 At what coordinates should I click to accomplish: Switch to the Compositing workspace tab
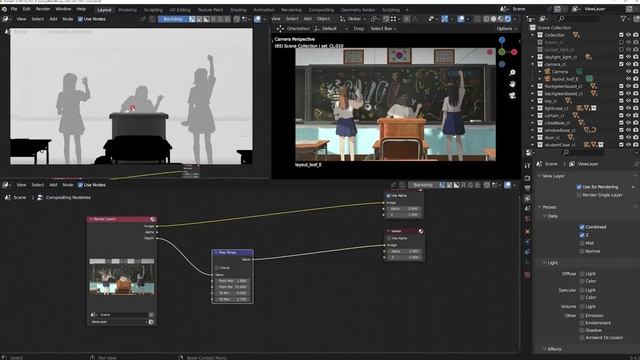click(321, 10)
